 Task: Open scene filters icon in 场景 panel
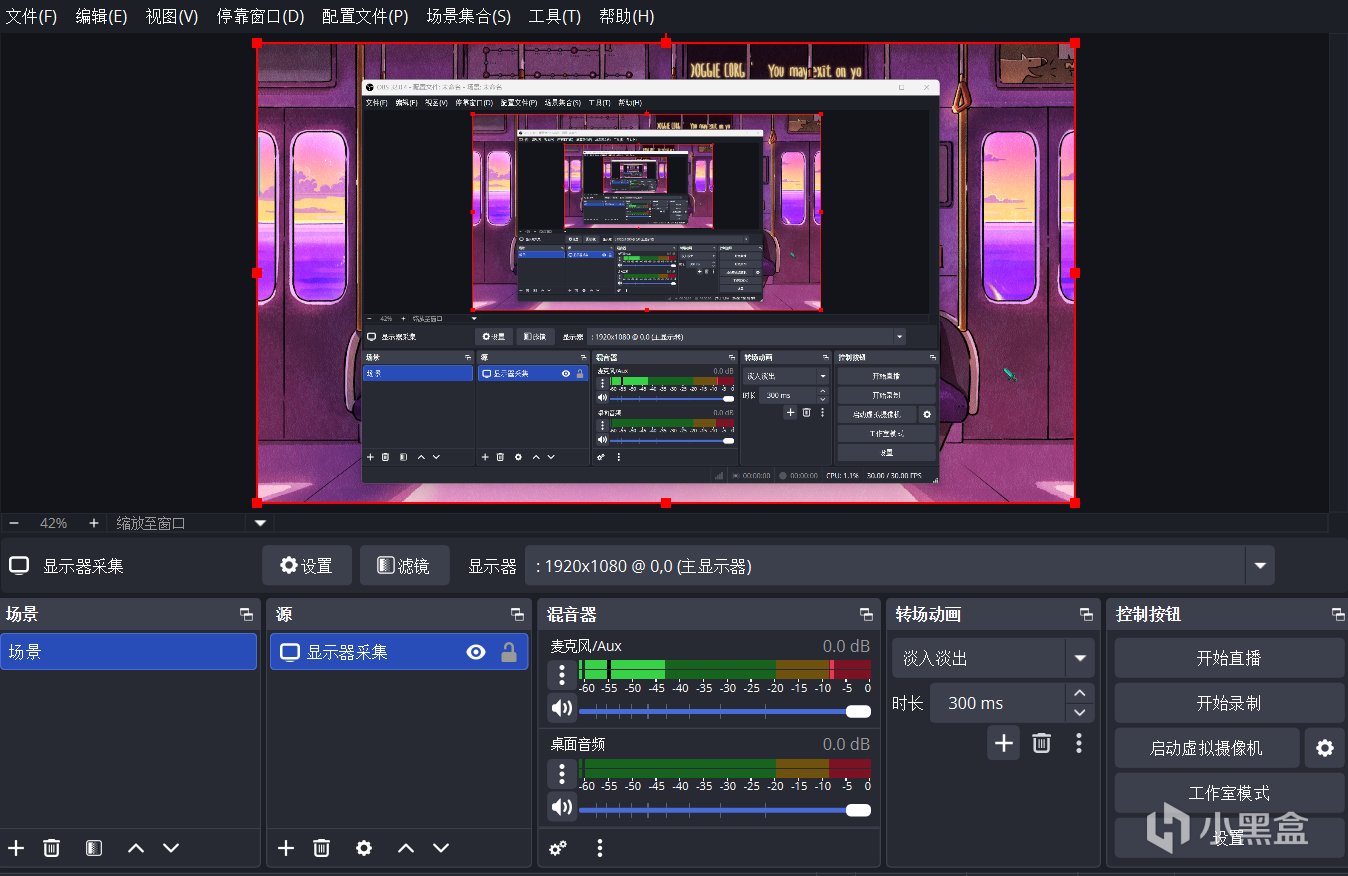coord(94,848)
